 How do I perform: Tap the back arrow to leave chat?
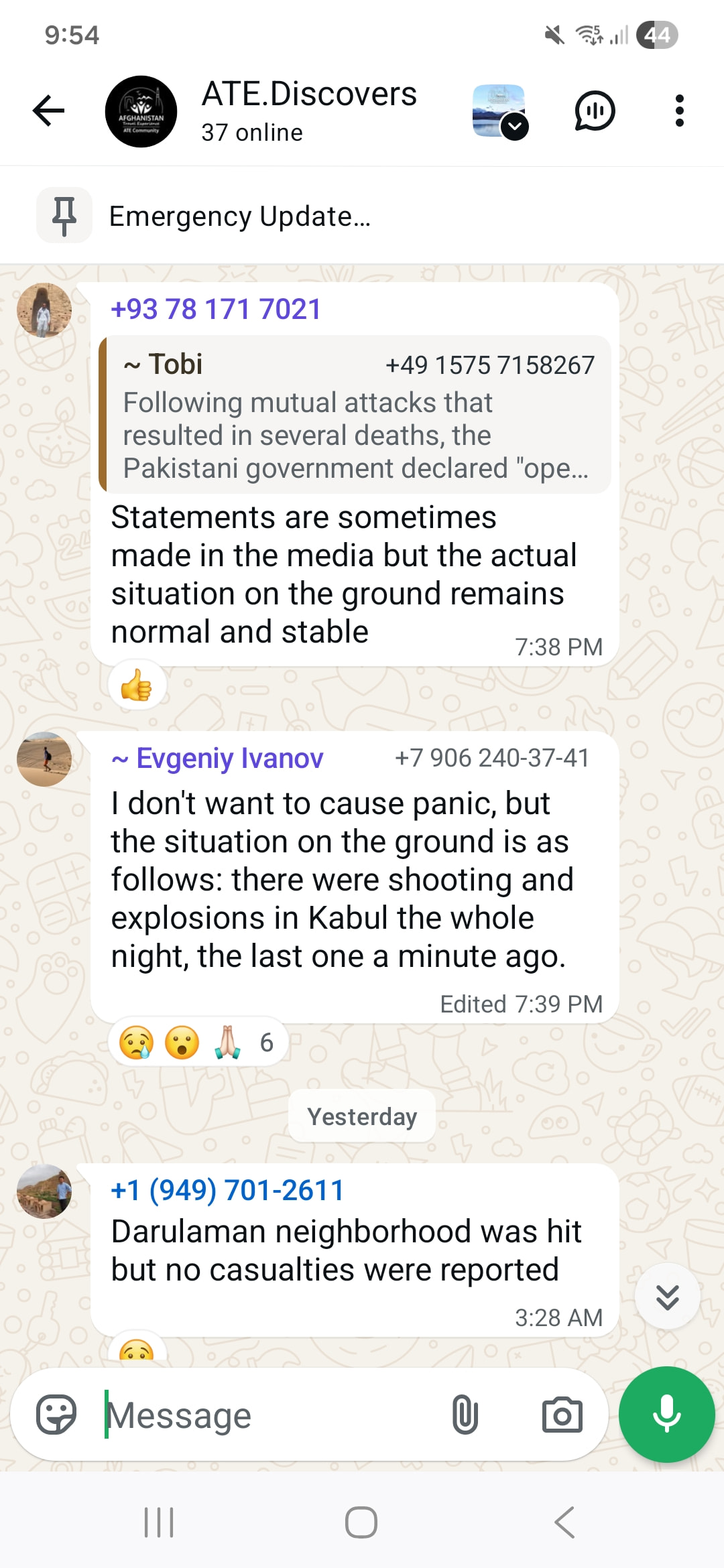pyautogui.click(x=49, y=111)
